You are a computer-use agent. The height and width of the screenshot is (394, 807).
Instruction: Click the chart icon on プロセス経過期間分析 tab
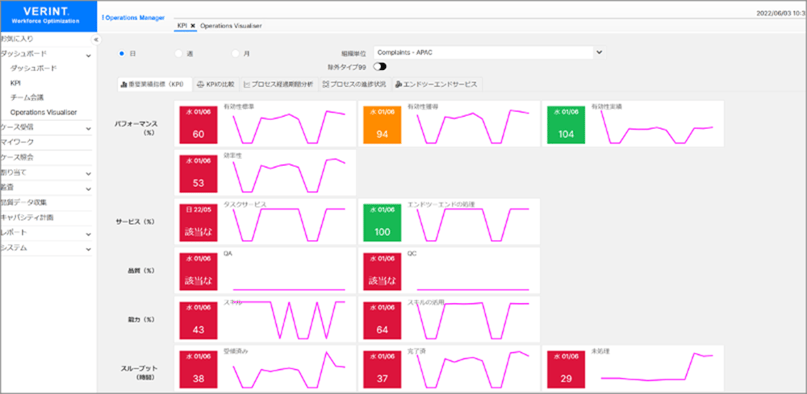click(x=247, y=85)
